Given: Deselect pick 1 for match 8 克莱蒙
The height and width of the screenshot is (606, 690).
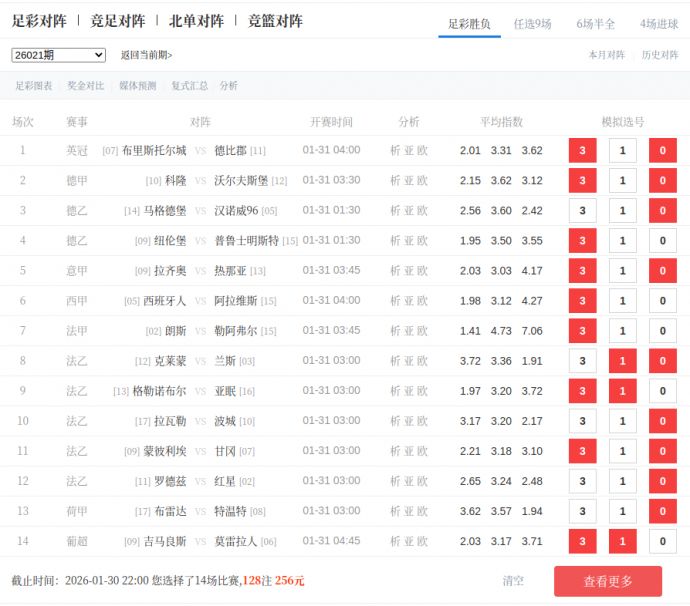Looking at the screenshot, I should (622, 361).
